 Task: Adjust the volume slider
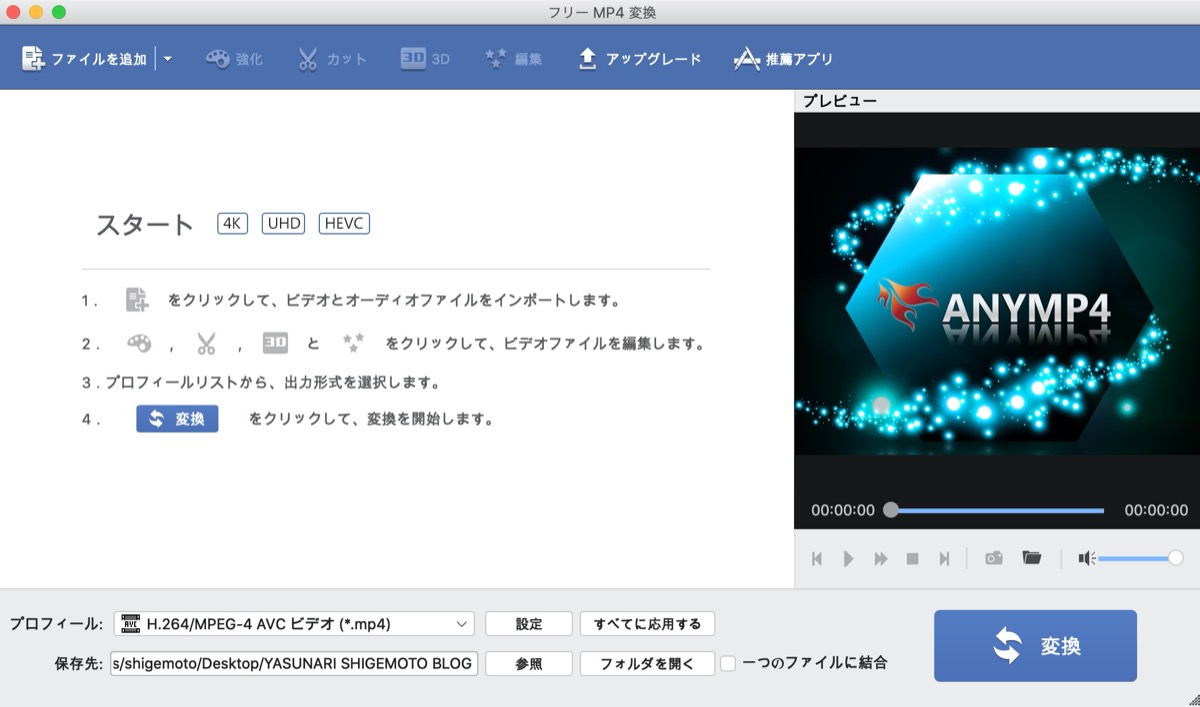[x=1141, y=558]
